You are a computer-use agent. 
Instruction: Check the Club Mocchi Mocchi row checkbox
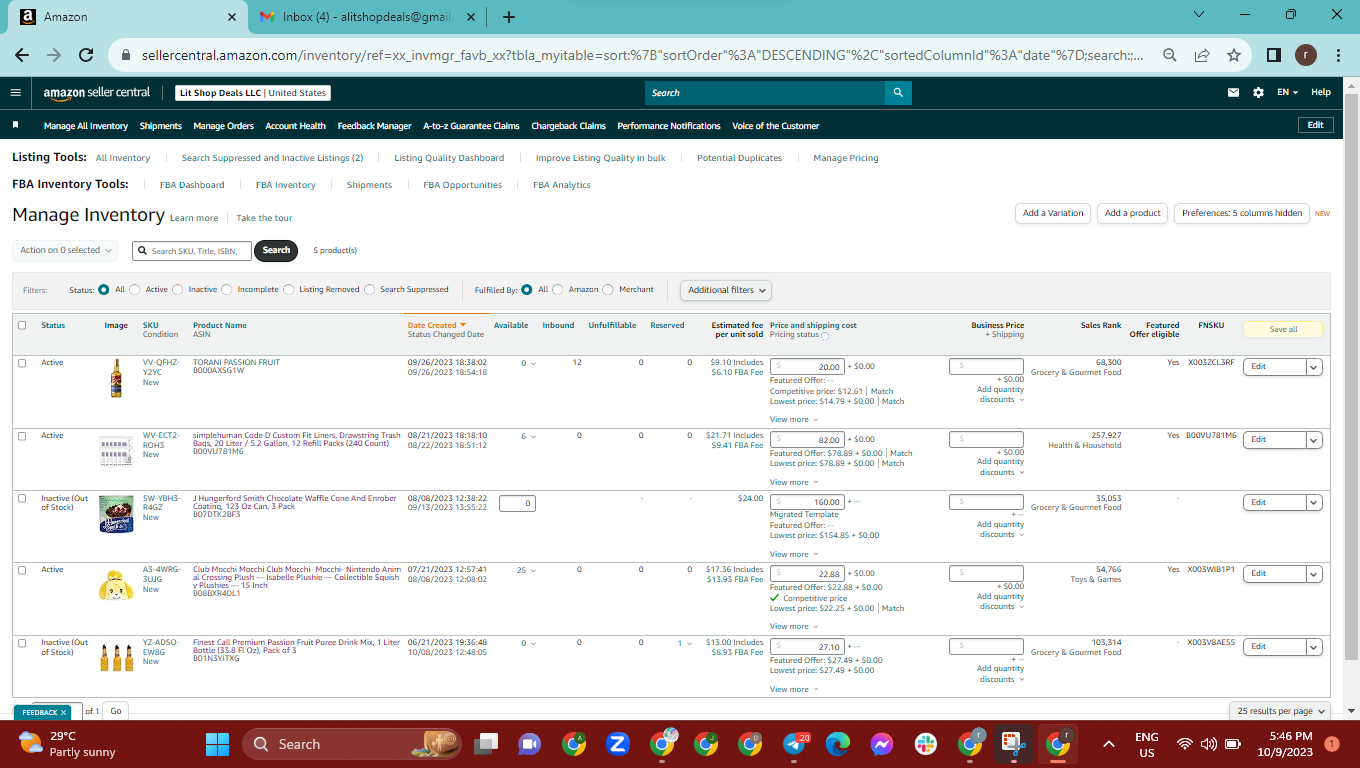coord(22,570)
